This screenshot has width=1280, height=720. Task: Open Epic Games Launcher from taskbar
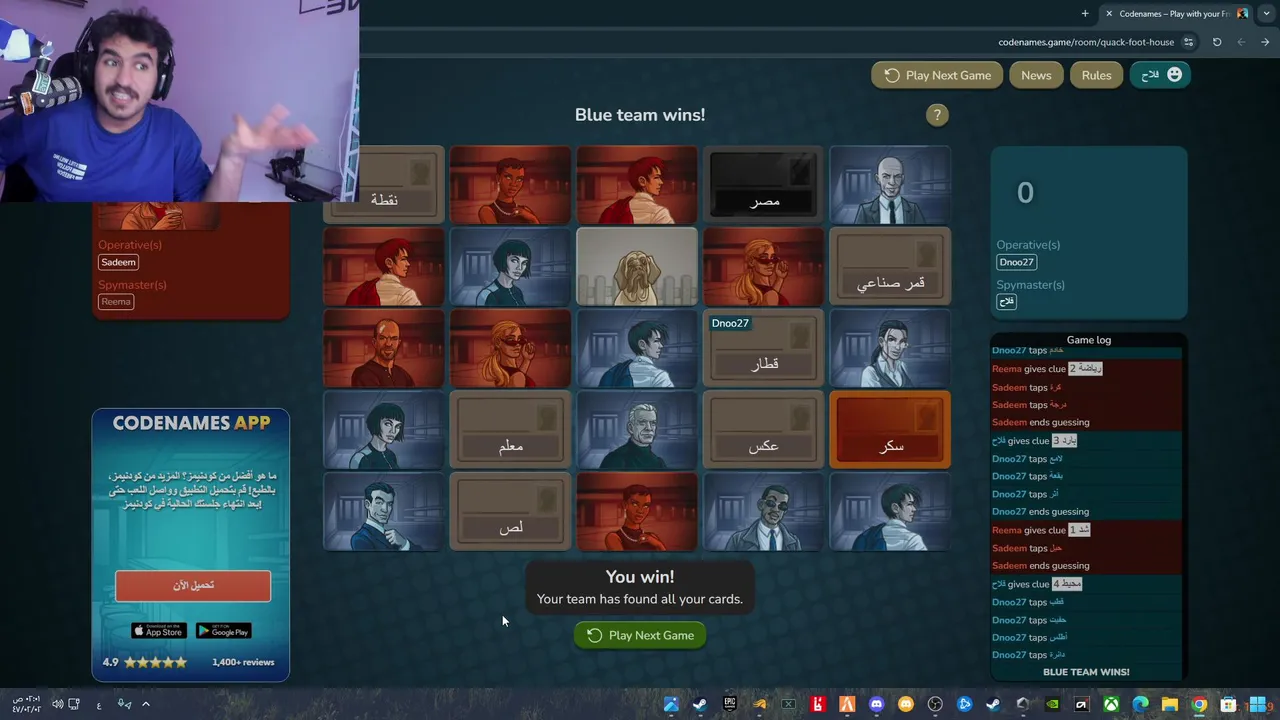pyautogui.click(x=729, y=704)
